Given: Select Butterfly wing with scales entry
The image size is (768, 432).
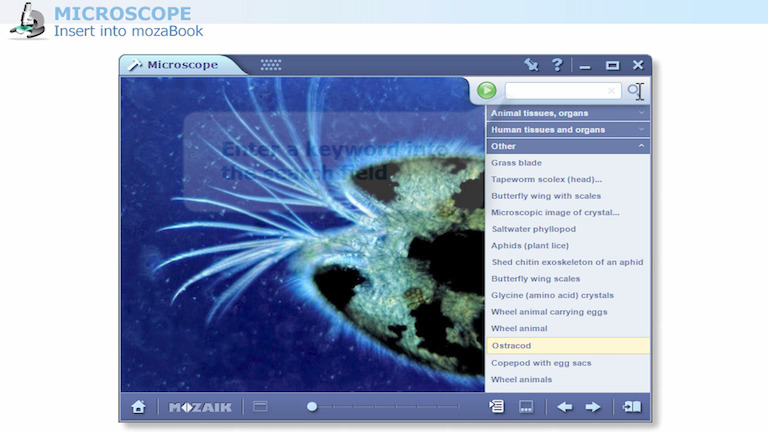Looking at the screenshot, I should pos(546,196).
